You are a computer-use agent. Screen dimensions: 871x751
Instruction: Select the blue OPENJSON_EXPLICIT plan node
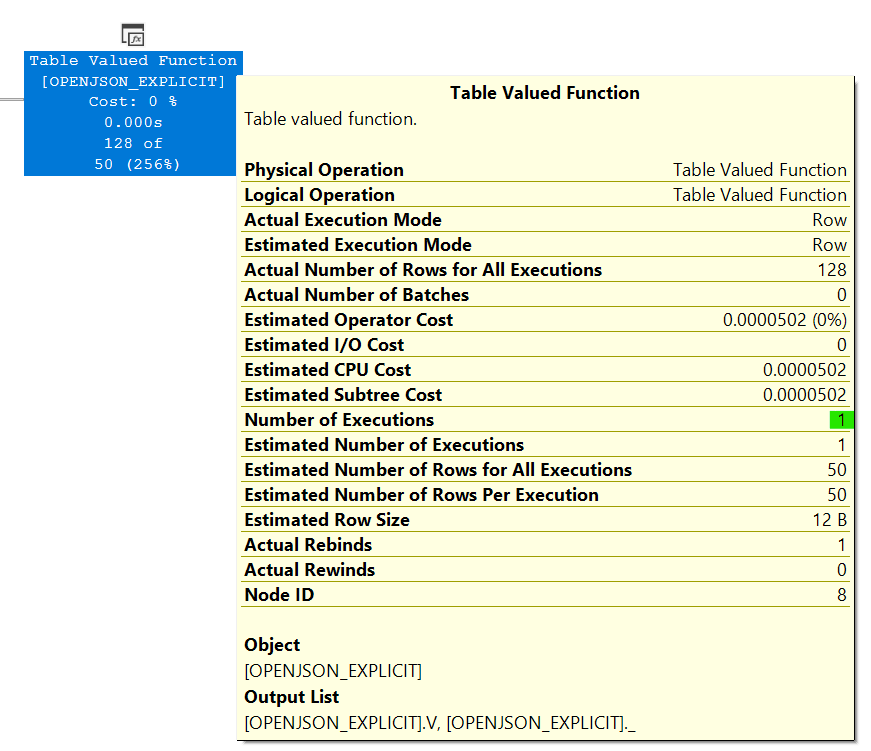[133, 113]
